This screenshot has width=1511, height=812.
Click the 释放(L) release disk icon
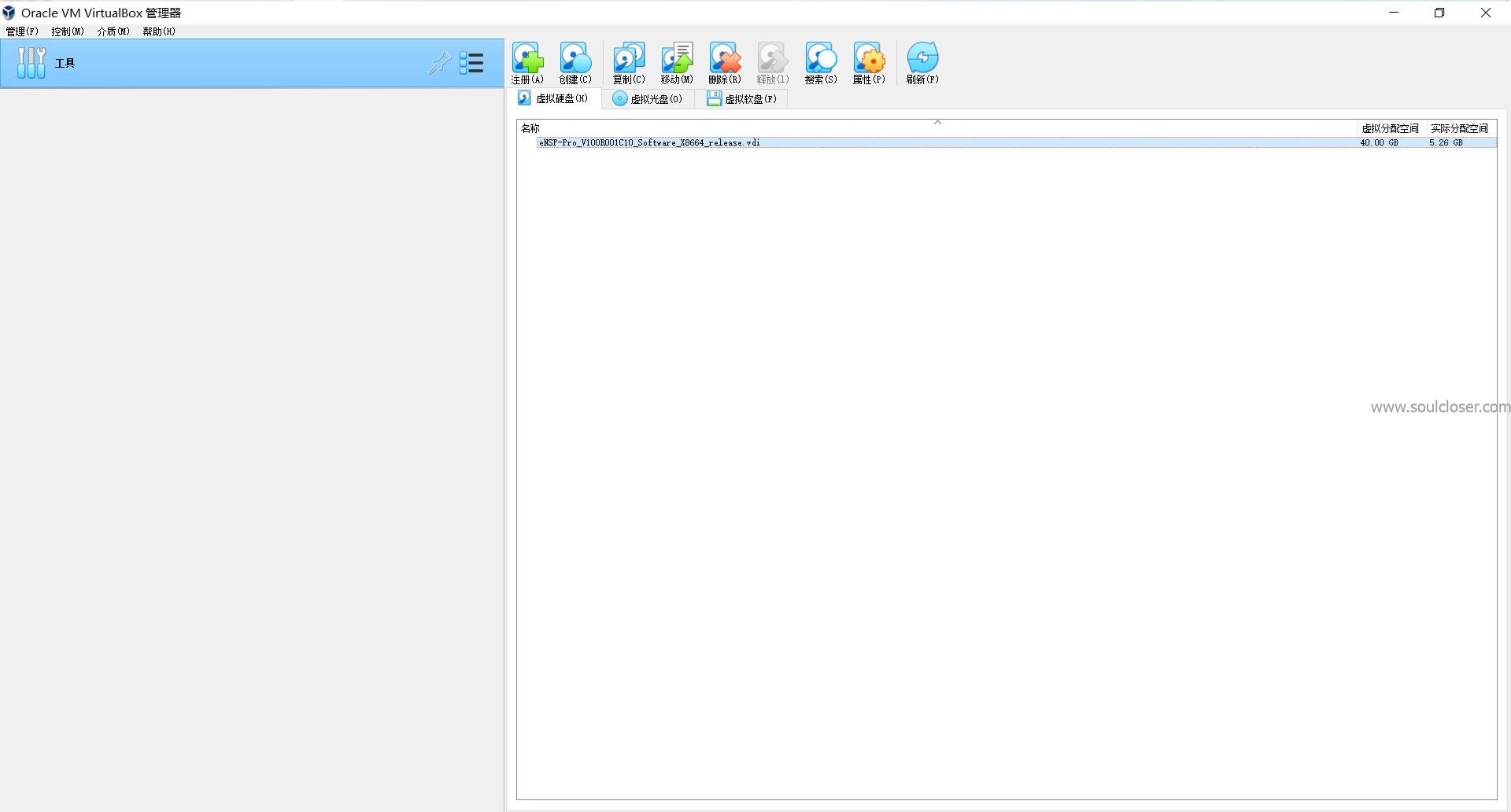[x=773, y=63]
